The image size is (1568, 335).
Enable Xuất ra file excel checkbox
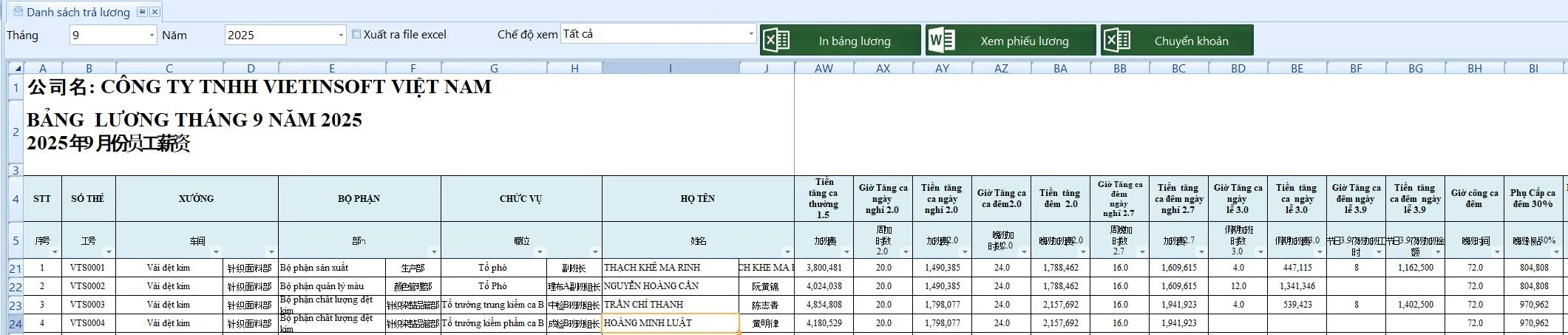pos(356,34)
